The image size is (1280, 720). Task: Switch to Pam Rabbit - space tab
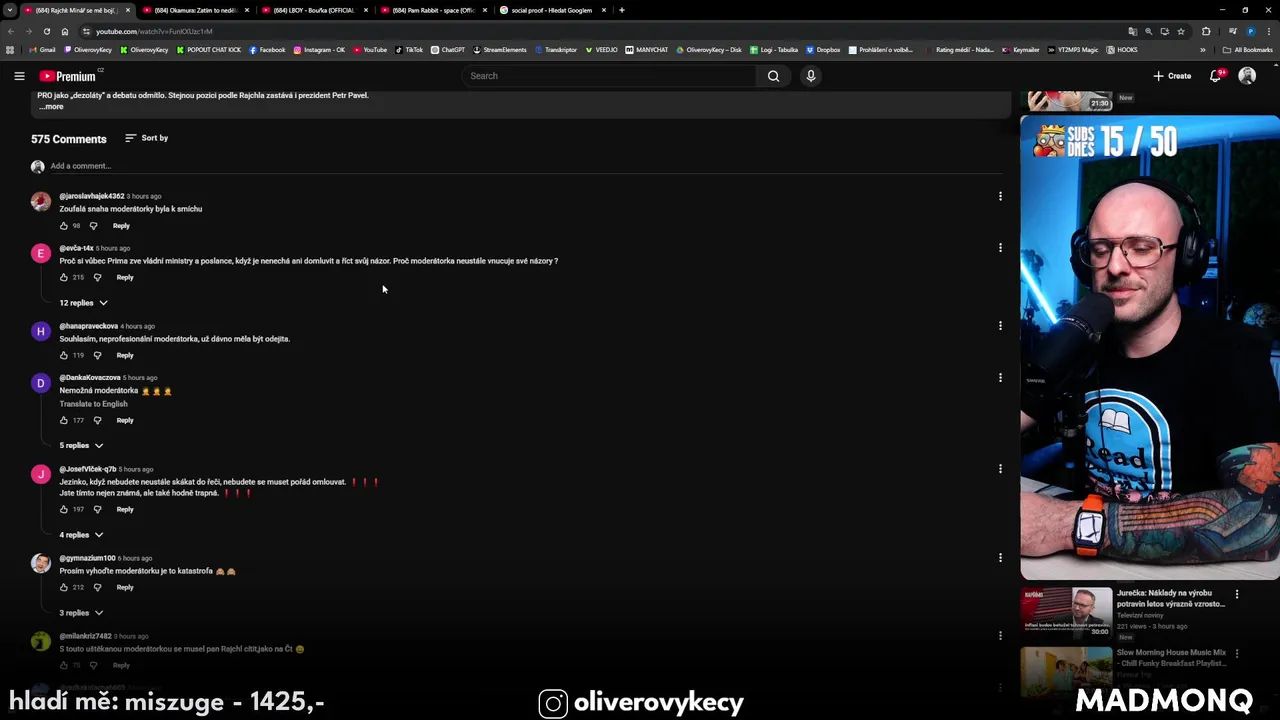click(x=433, y=10)
